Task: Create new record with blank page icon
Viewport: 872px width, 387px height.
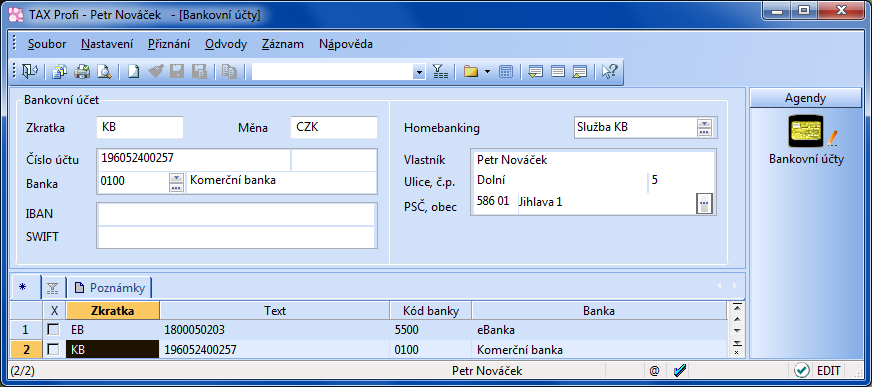Action: (133, 72)
